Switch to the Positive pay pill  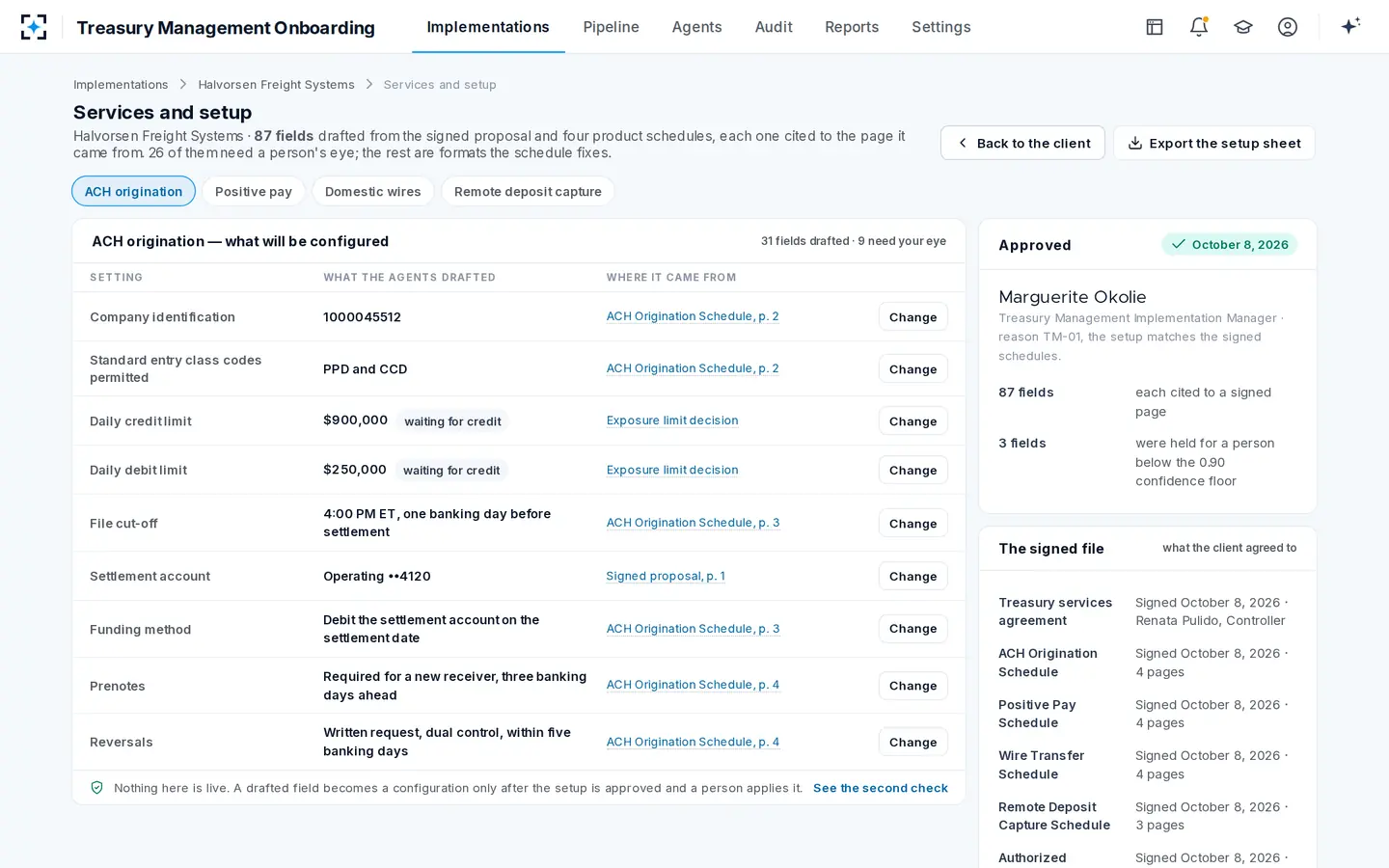[x=254, y=191]
